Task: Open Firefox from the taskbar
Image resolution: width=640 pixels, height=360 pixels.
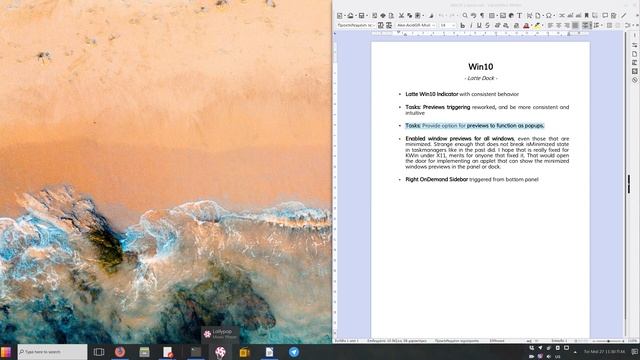Action: click(x=120, y=351)
